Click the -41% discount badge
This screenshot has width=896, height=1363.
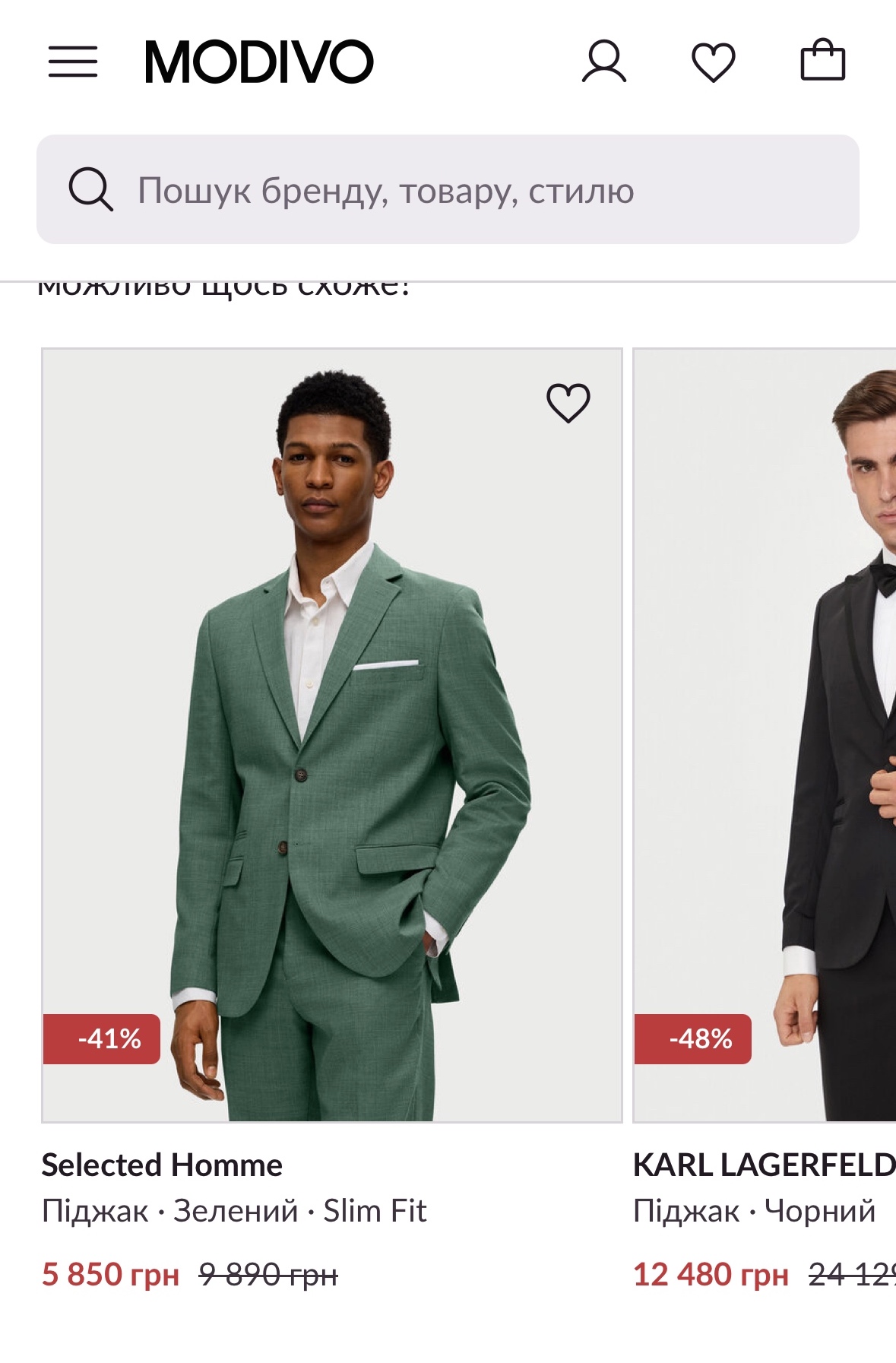[103, 1038]
